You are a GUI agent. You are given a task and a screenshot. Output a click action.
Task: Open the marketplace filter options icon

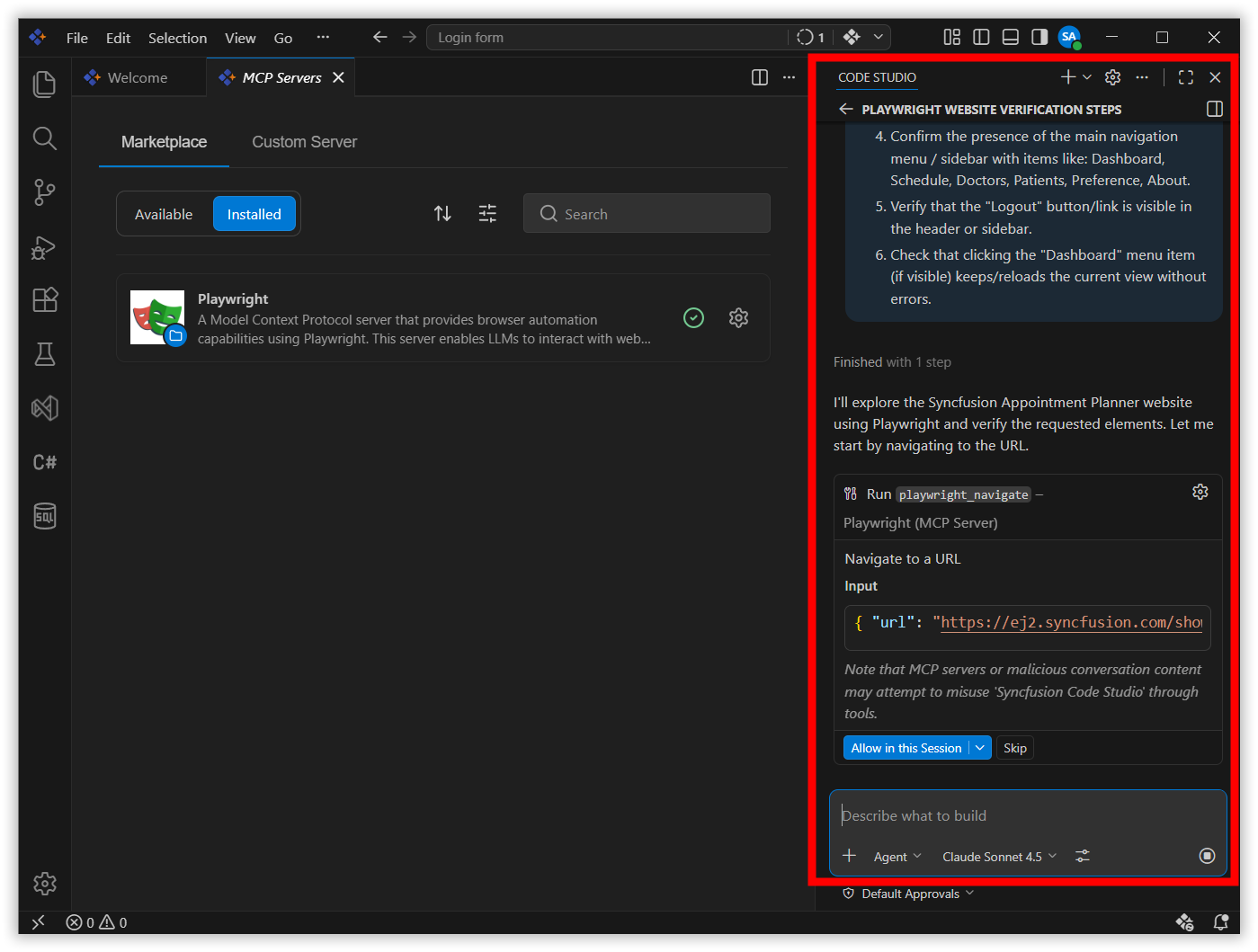pos(487,213)
